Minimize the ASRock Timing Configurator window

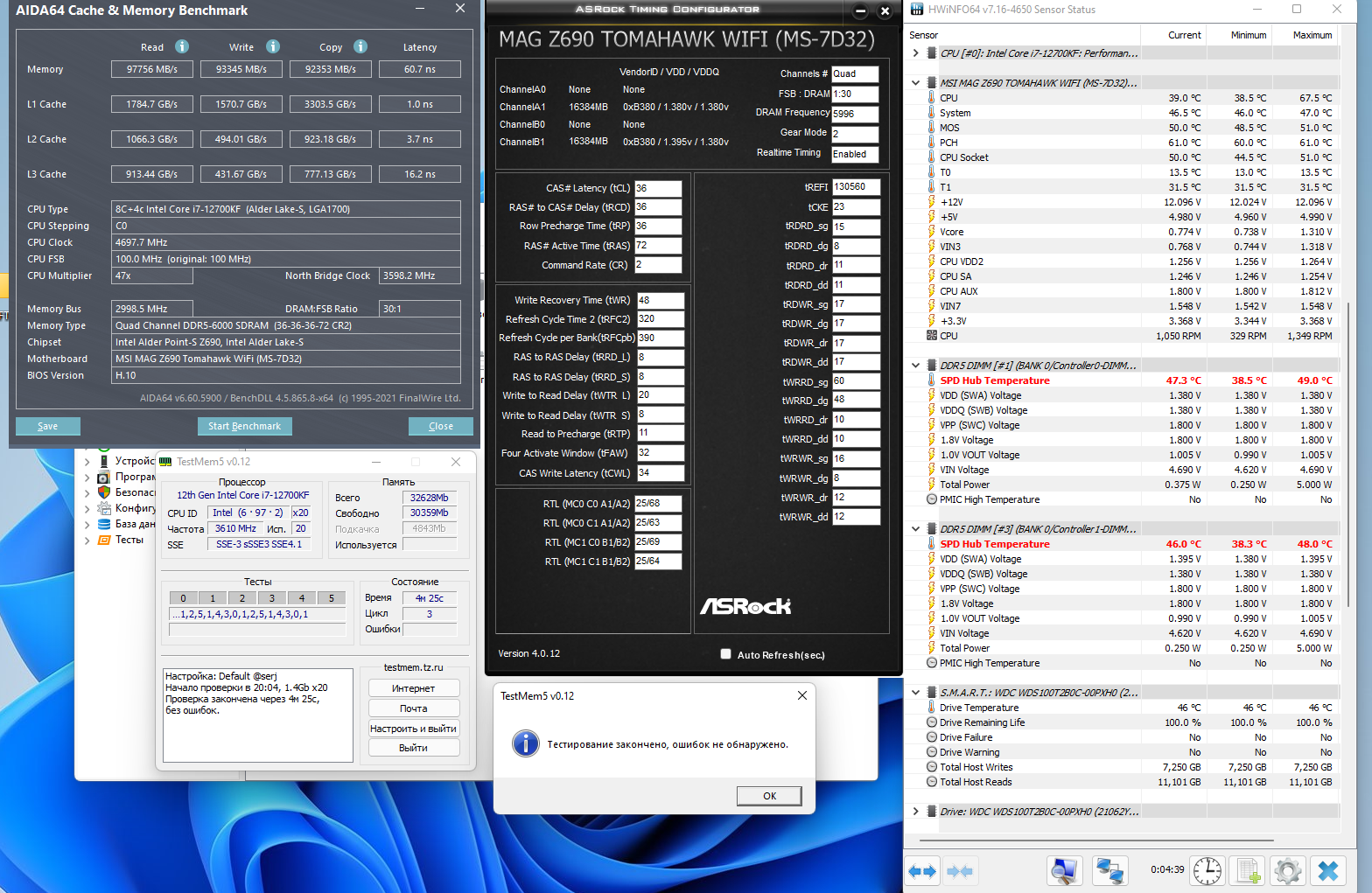(x=861, y=11)
